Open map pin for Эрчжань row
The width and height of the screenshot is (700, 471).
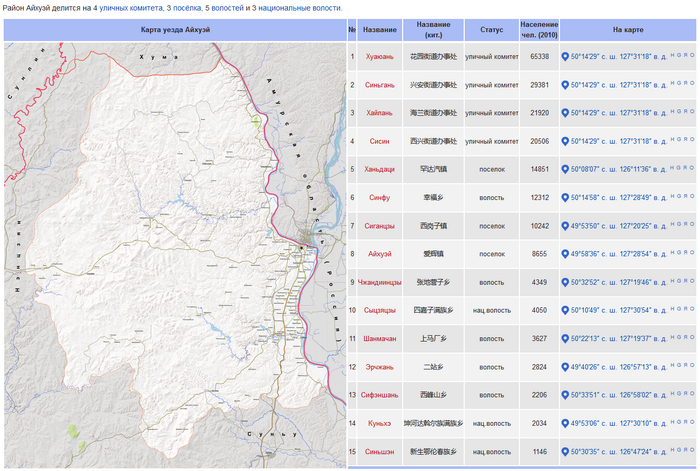(x=565, y=367)
